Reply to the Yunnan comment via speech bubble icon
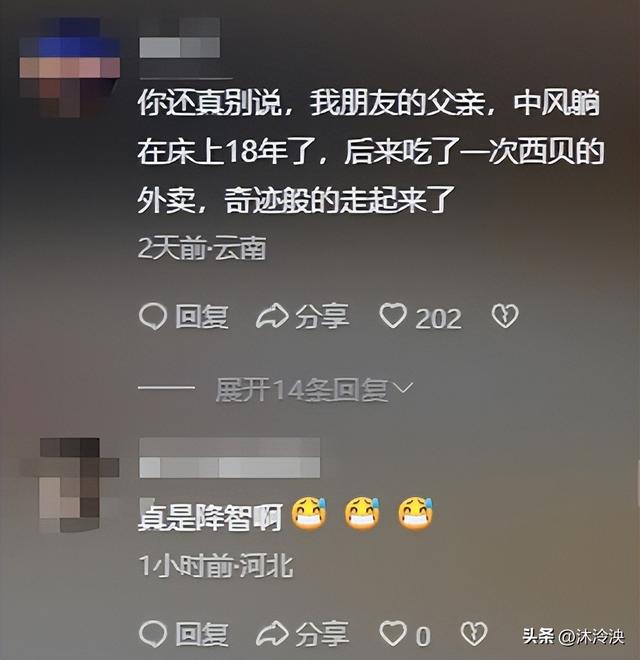This screenshot has width=640, height=660. [152, 316]
